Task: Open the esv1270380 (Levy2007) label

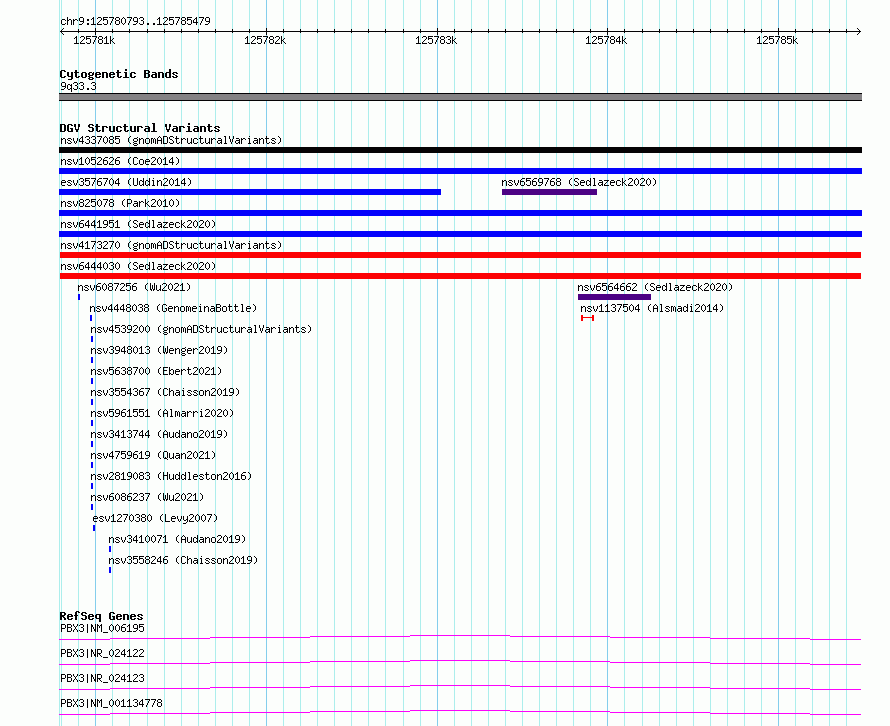Action: (x=155, y=518)
